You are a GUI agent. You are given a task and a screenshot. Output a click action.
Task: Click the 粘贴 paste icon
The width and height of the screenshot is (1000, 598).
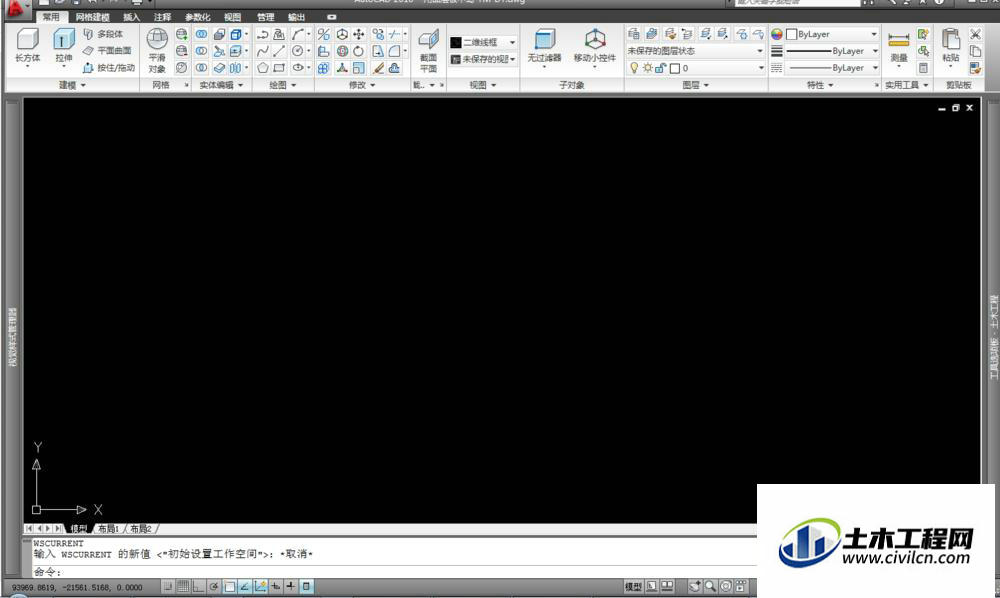click(x=951, y=46)
